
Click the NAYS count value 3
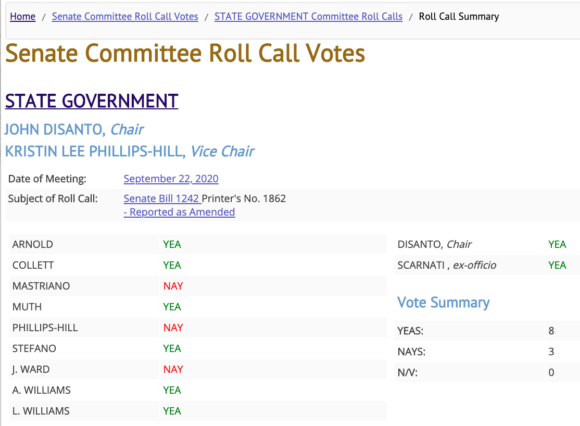551,351
